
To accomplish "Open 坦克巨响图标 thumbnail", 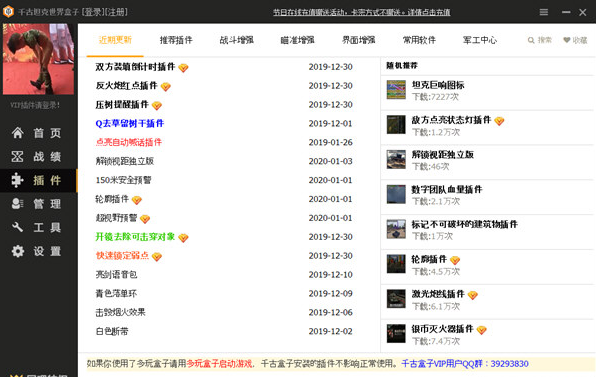I will click(x=396, y=90).
